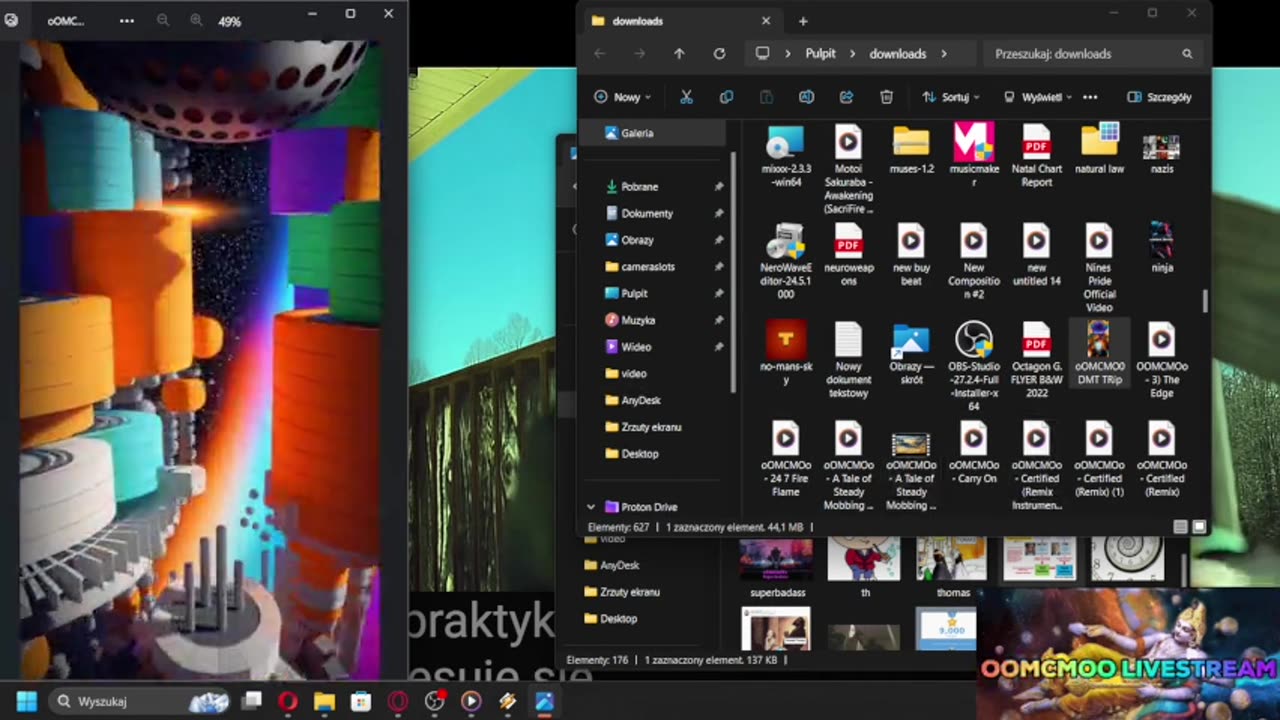Open image viewer's more options menu

pyautogui.click(x=127, y=20)
